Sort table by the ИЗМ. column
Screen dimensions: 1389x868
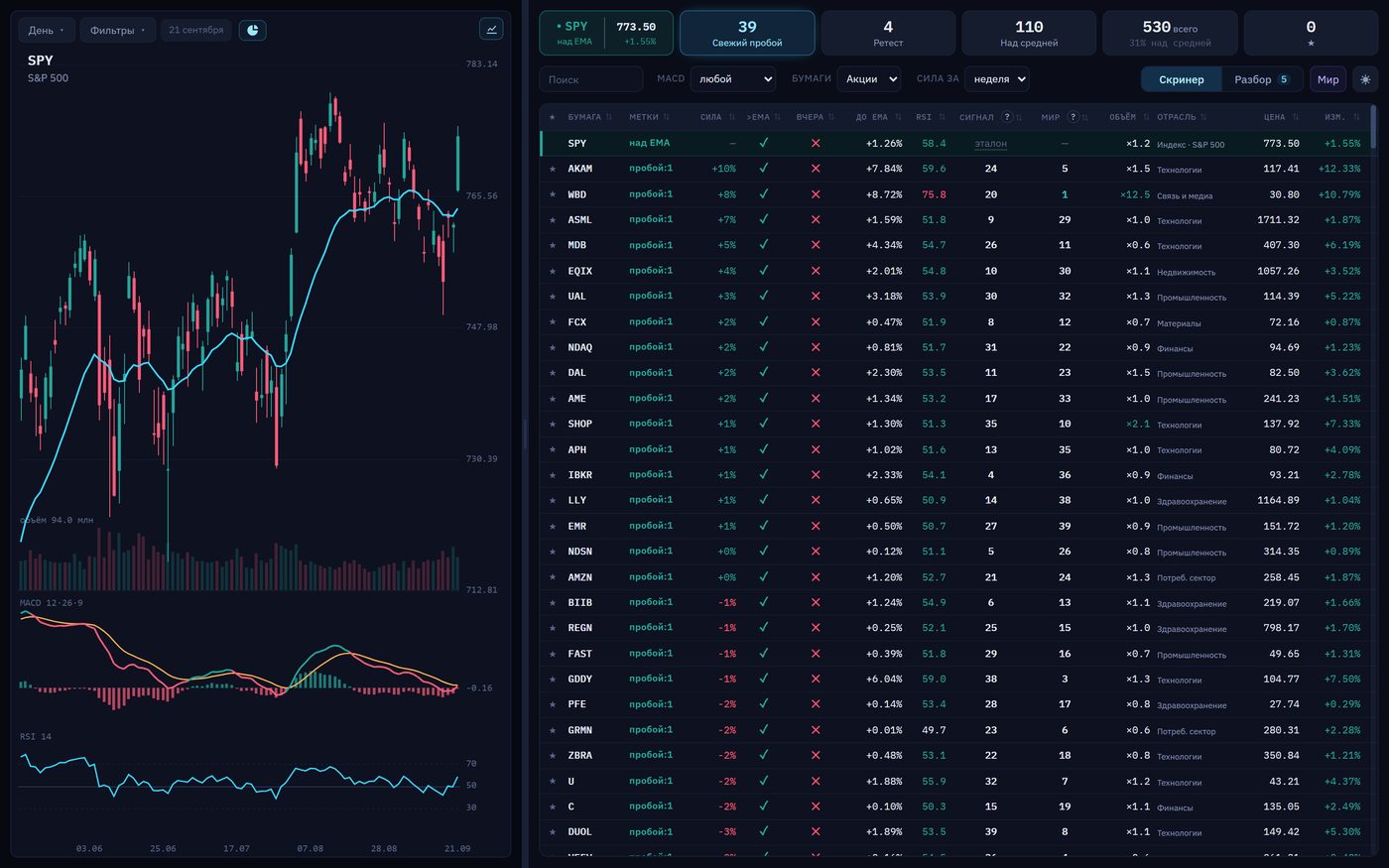pos(1341,117)
